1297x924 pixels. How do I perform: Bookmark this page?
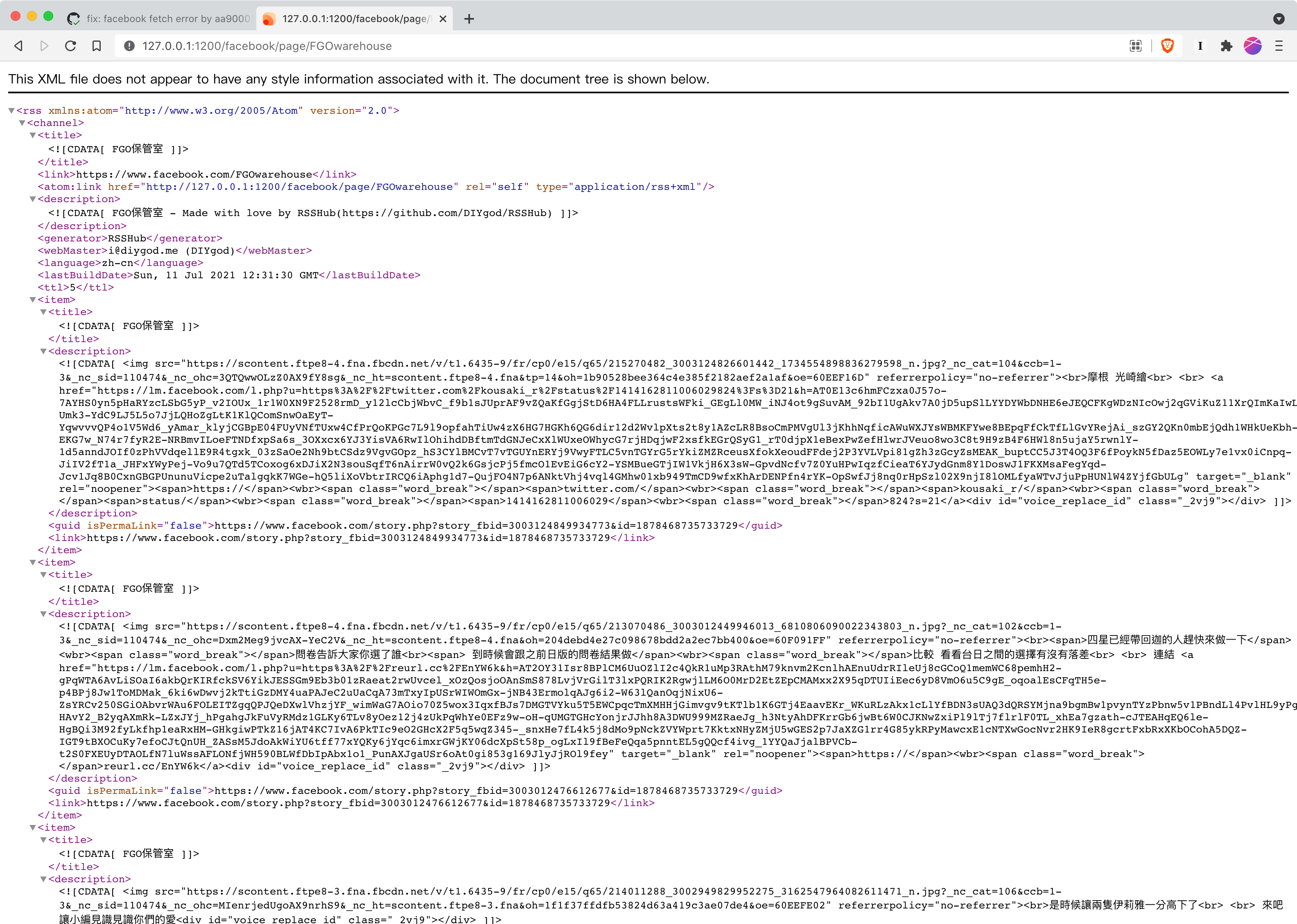click(97, 46)
